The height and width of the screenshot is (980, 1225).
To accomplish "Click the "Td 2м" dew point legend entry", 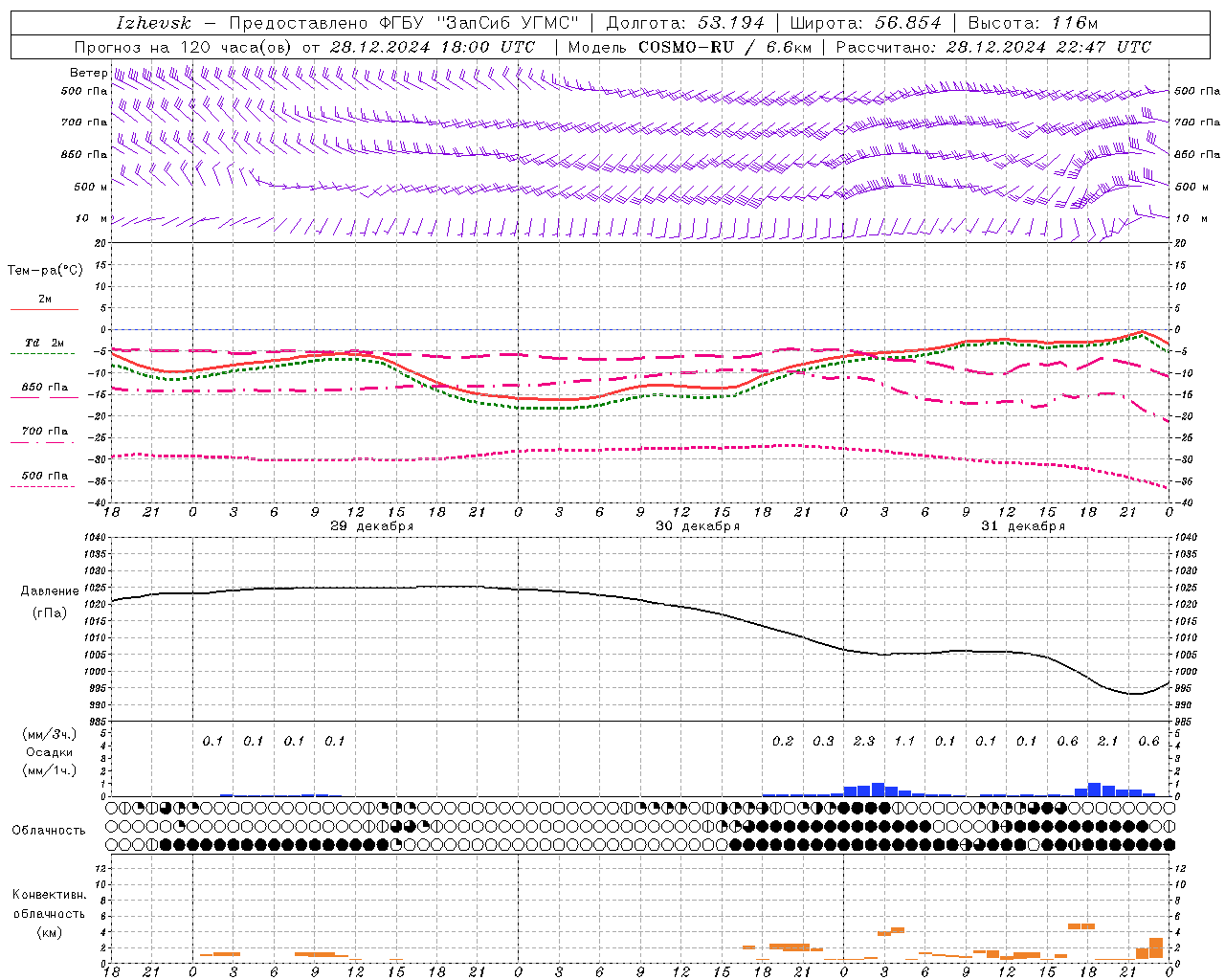I will 44,342.
